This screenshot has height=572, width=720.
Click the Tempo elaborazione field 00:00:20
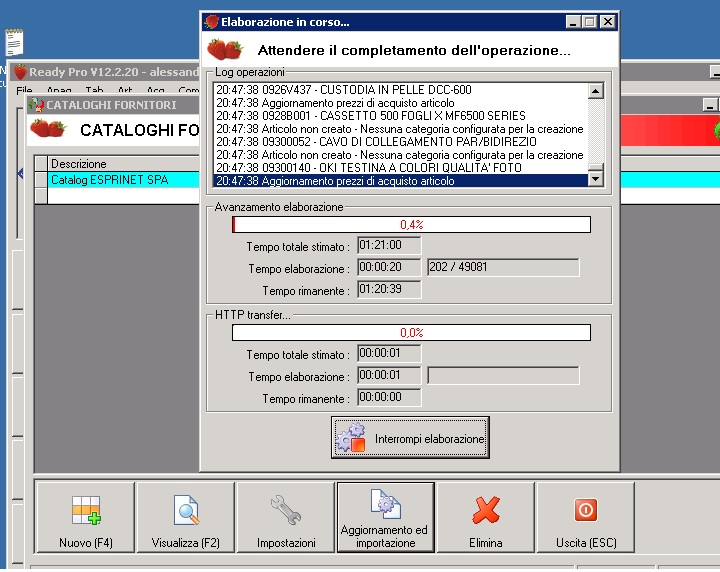[389, 267]
